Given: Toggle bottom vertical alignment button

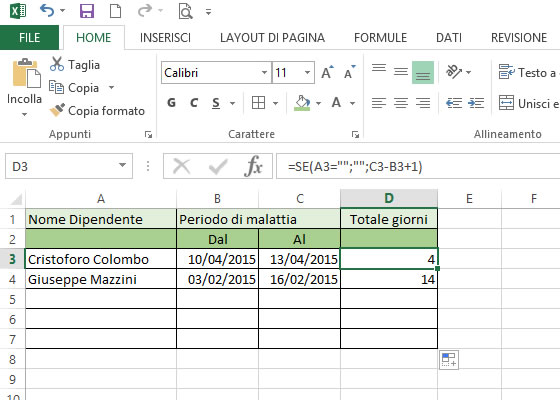Looking at the screenshot, I should tap(423, 72).
